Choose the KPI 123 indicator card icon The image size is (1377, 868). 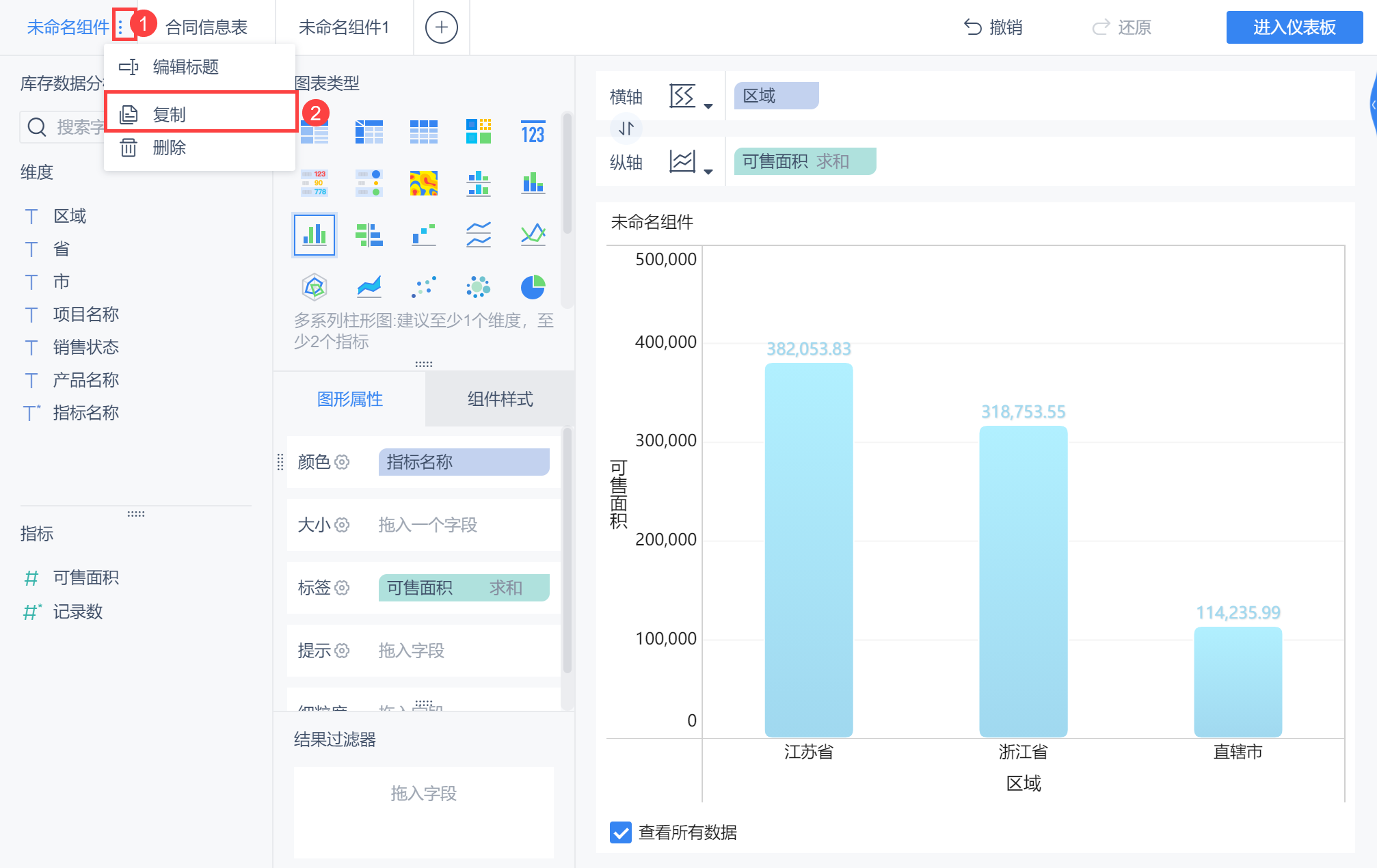coord(533,132)
